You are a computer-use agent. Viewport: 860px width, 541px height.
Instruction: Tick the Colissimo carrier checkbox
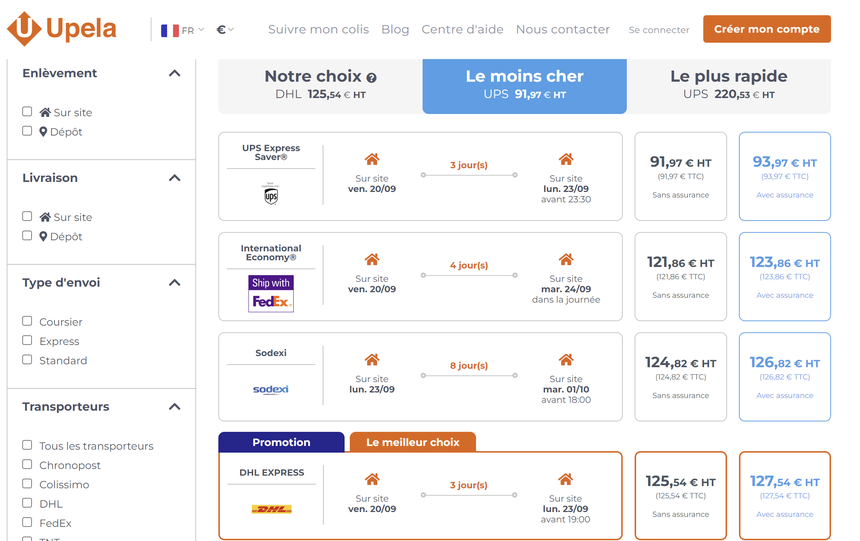point(27,483)
